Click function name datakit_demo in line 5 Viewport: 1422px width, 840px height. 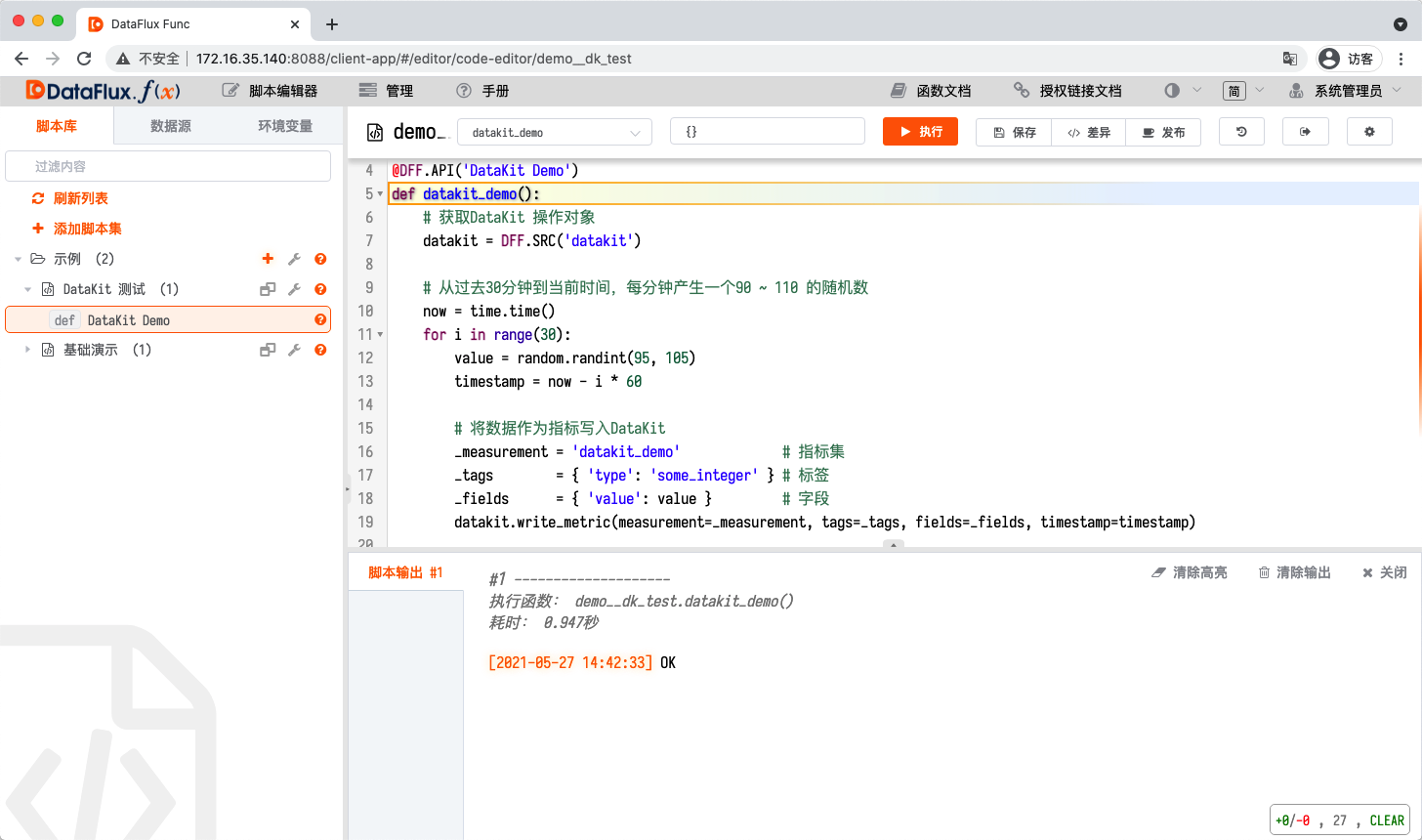click(470, 193)
